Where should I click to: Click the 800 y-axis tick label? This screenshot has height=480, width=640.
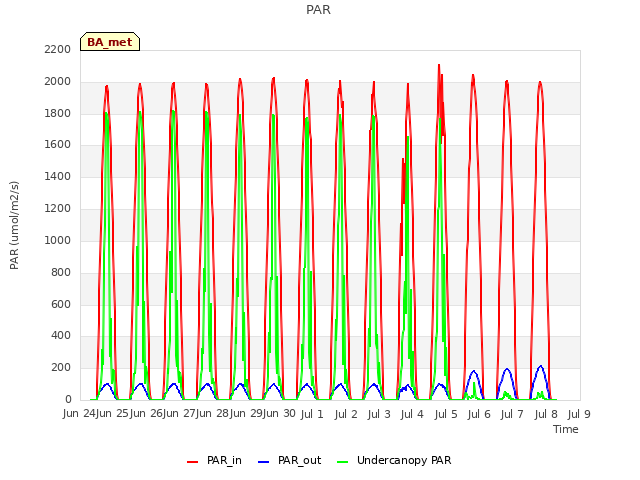coord(61,272)
